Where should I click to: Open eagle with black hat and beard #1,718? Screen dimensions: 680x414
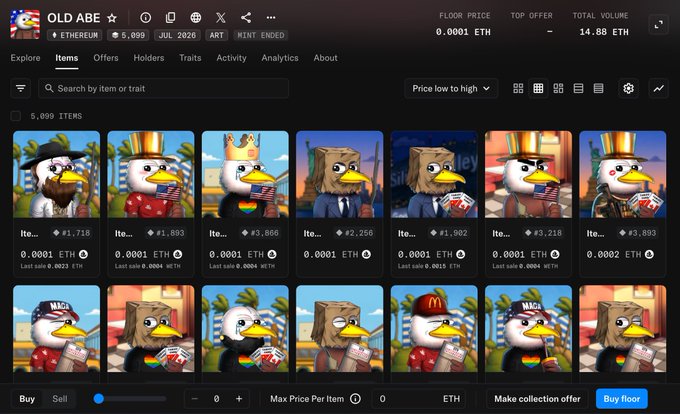point(56,174)
